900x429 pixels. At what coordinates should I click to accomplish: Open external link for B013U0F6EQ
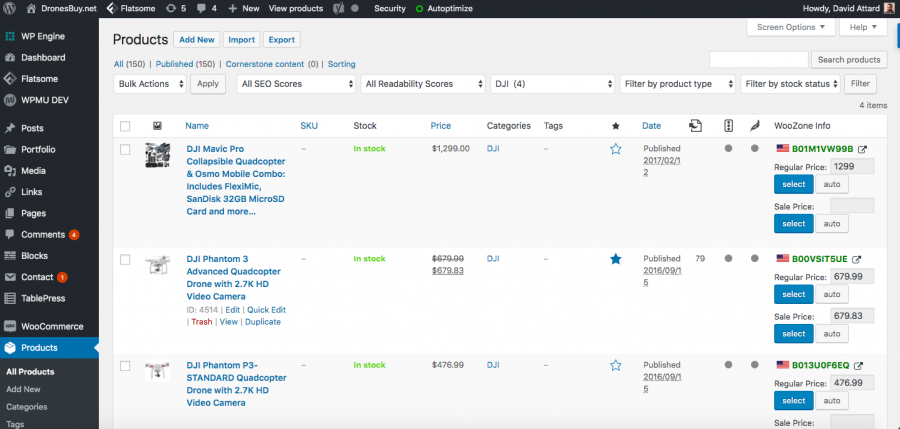click(x=859, y=365)
